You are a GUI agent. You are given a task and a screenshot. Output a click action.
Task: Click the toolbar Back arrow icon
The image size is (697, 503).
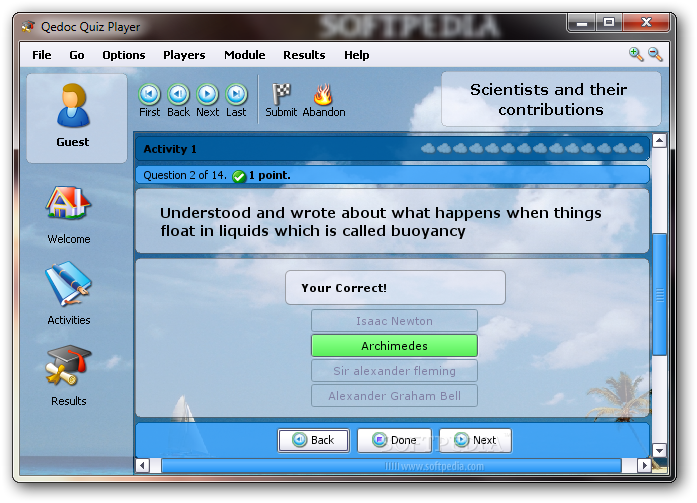coord(178,94)
